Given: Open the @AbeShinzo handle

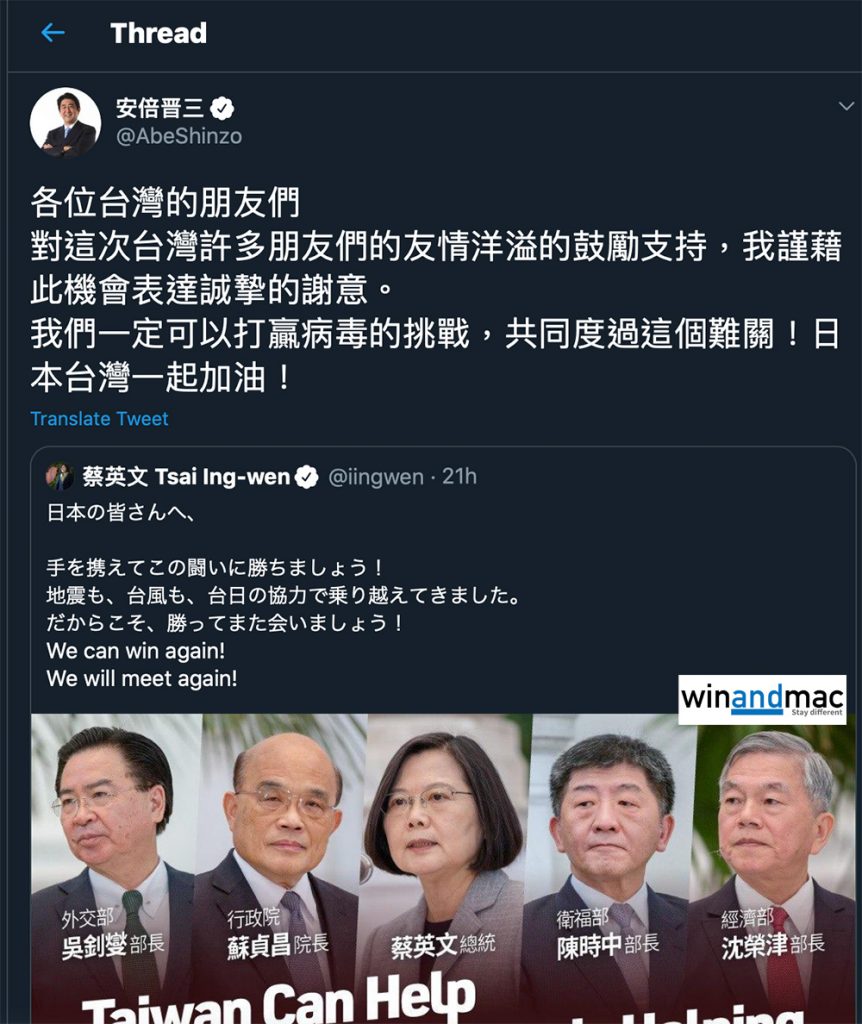Looking at the screenshot, I should pyautogui.click(x=179, y=136).
